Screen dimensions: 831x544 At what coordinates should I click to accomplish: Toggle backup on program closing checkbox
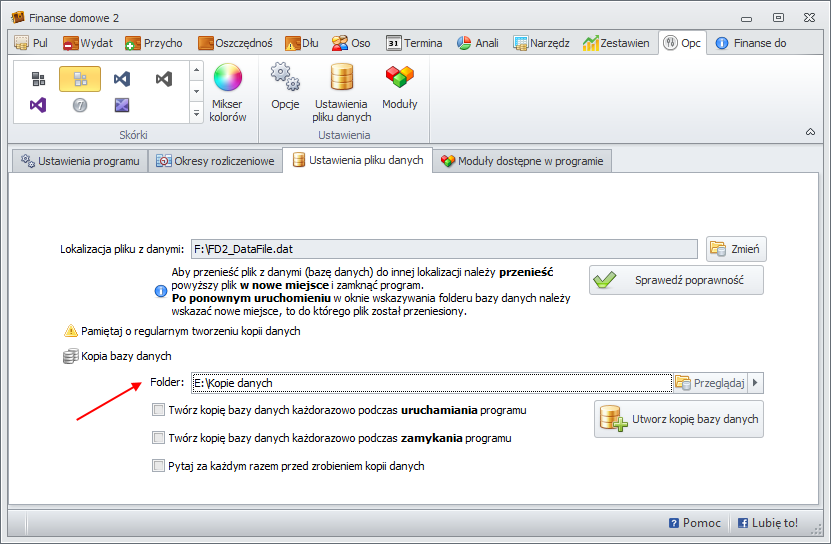point(158,438)
